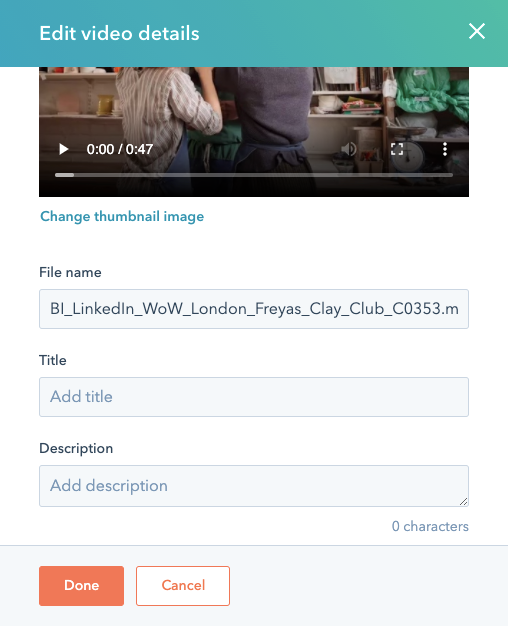Screen dimensions: 508x626
Task: Grab the description field resize handle
Action: pyautogui.click(x=463, y=501)
